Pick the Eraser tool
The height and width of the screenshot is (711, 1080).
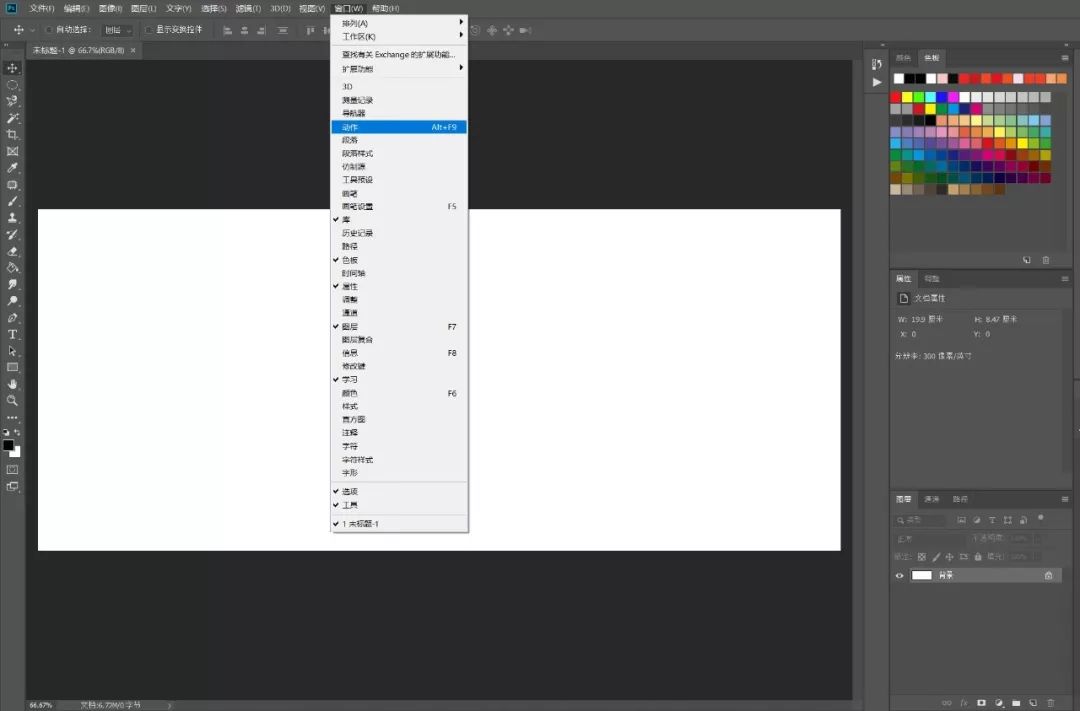pyautogui.click(x=13, y=251)
